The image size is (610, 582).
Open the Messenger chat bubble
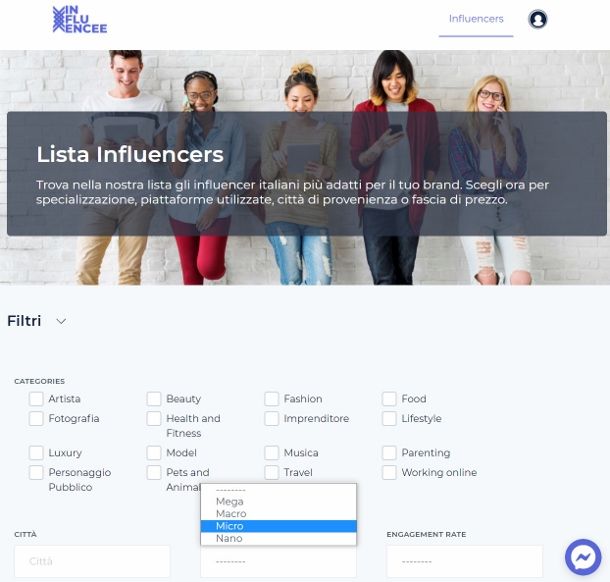point(583,557)
